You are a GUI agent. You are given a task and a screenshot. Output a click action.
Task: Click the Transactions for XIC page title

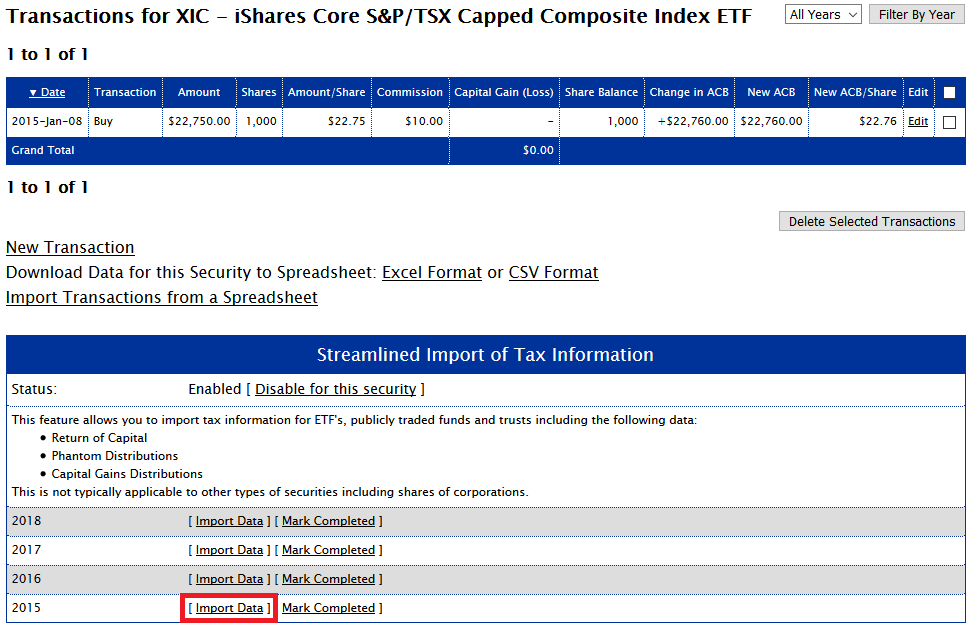click(379, 17)
